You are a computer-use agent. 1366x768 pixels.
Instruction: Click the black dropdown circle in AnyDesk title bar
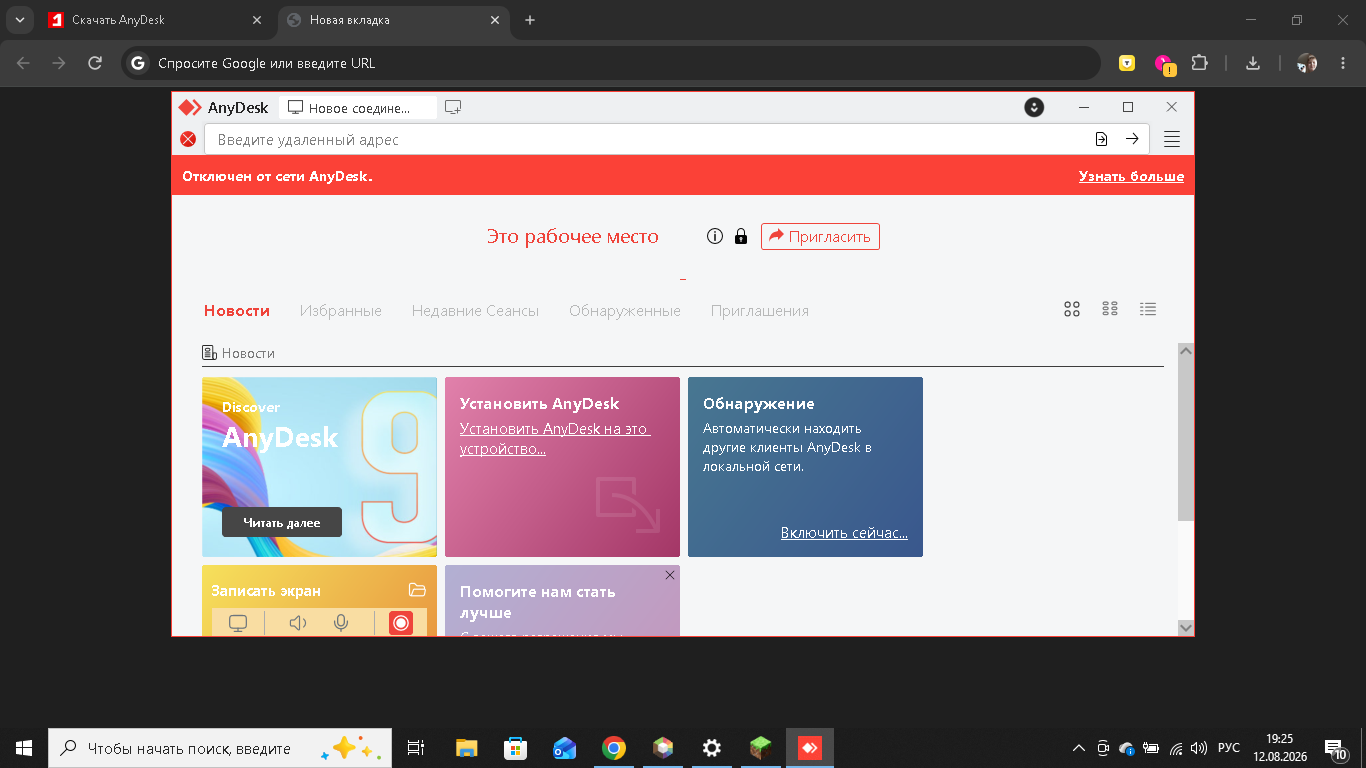(1035, 107)
